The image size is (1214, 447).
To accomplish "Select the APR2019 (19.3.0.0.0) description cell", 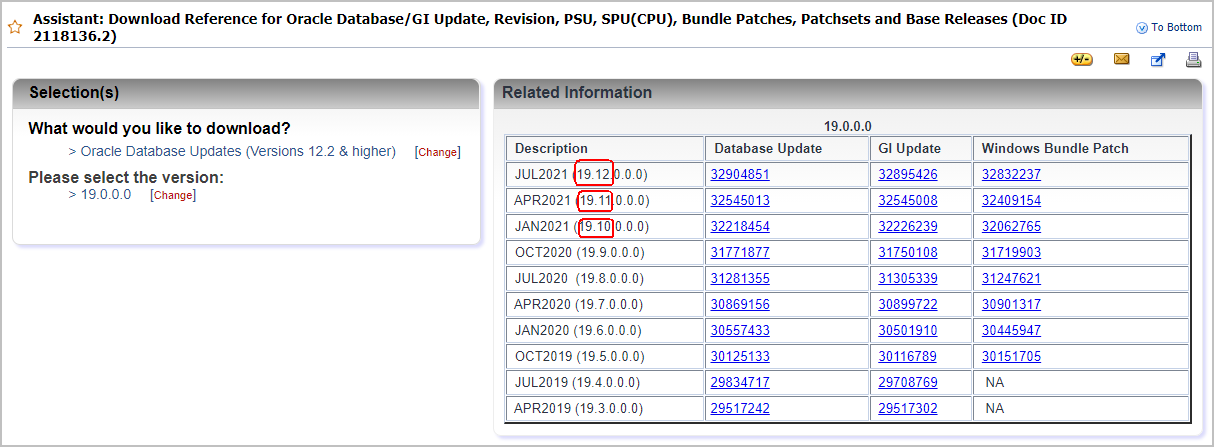I will 605,408.
